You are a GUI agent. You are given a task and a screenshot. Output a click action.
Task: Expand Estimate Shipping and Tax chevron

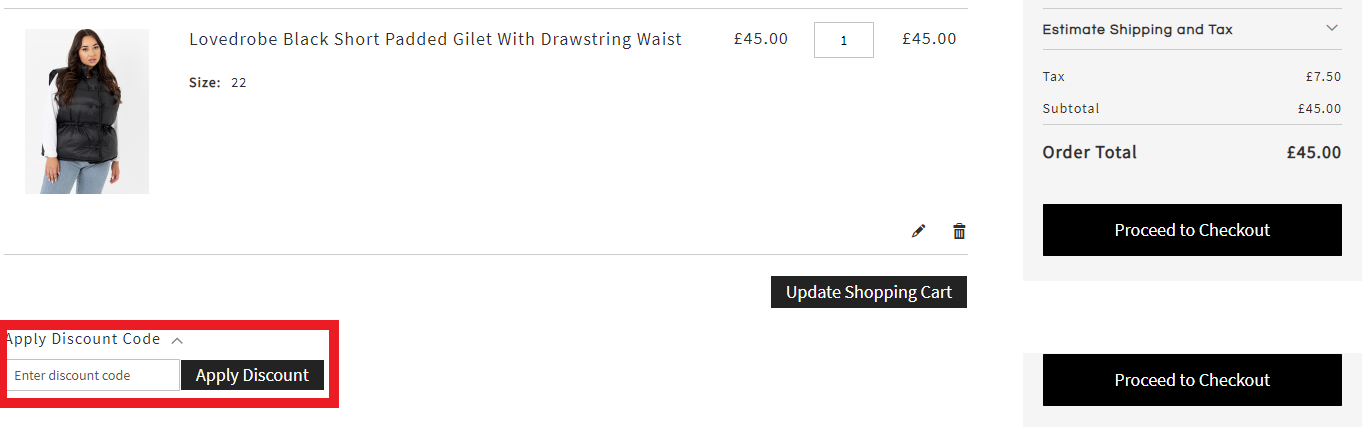(1331, 28)
